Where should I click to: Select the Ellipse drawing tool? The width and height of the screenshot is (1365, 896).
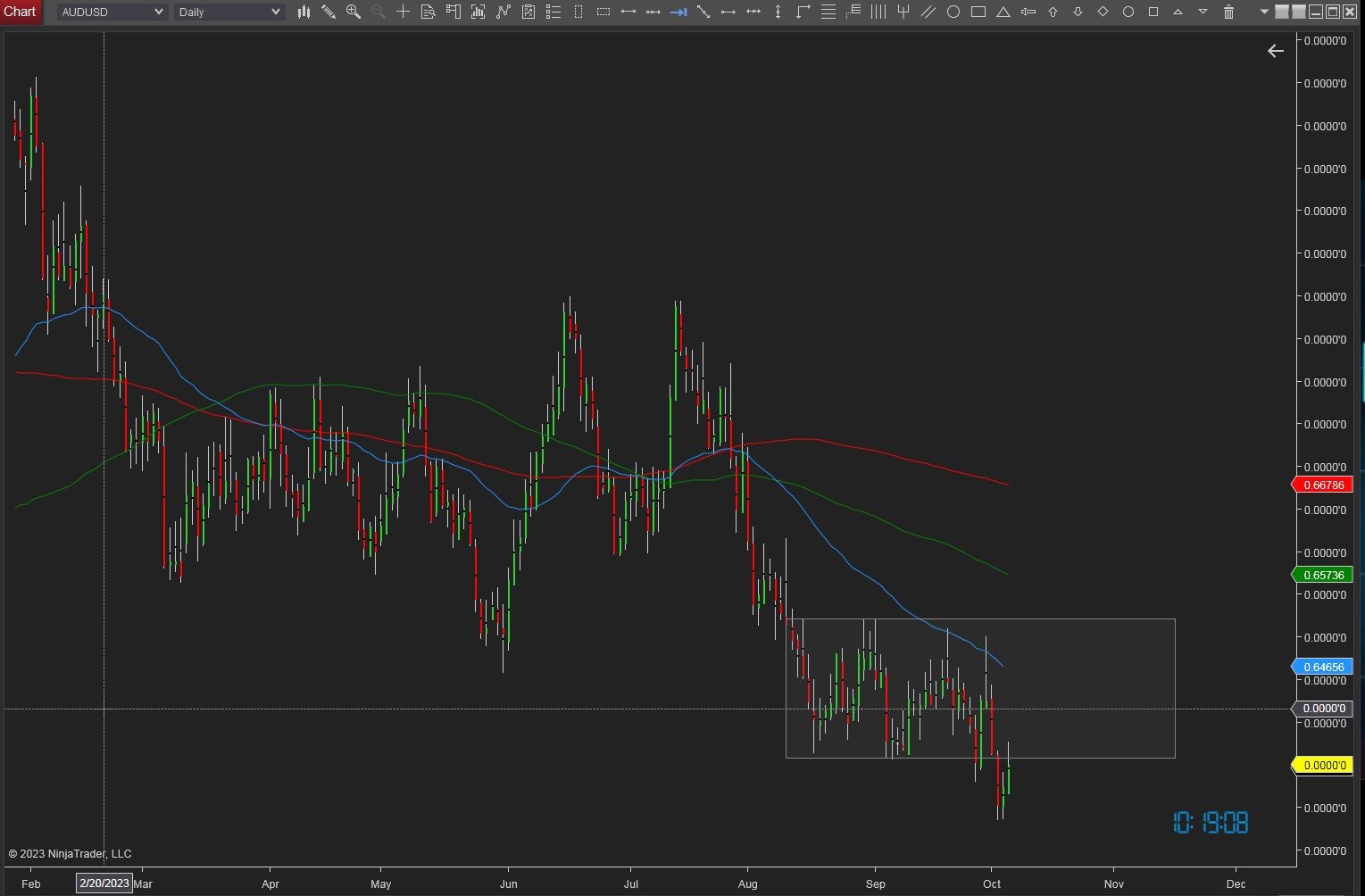(x=953, y=12)
